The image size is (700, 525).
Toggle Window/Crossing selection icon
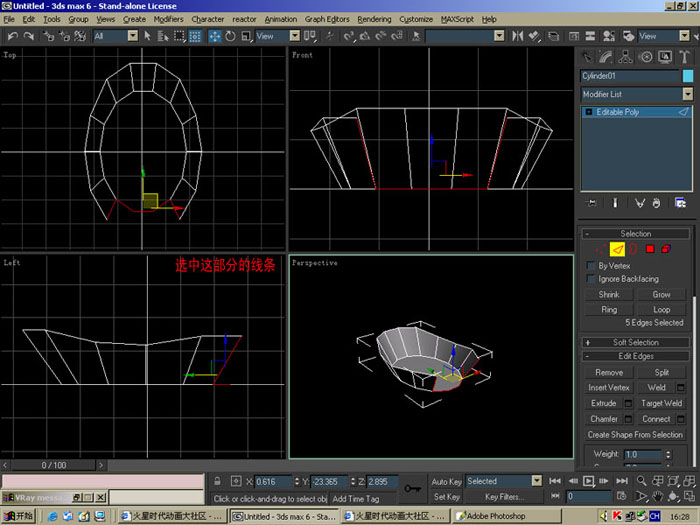[195, 36]
